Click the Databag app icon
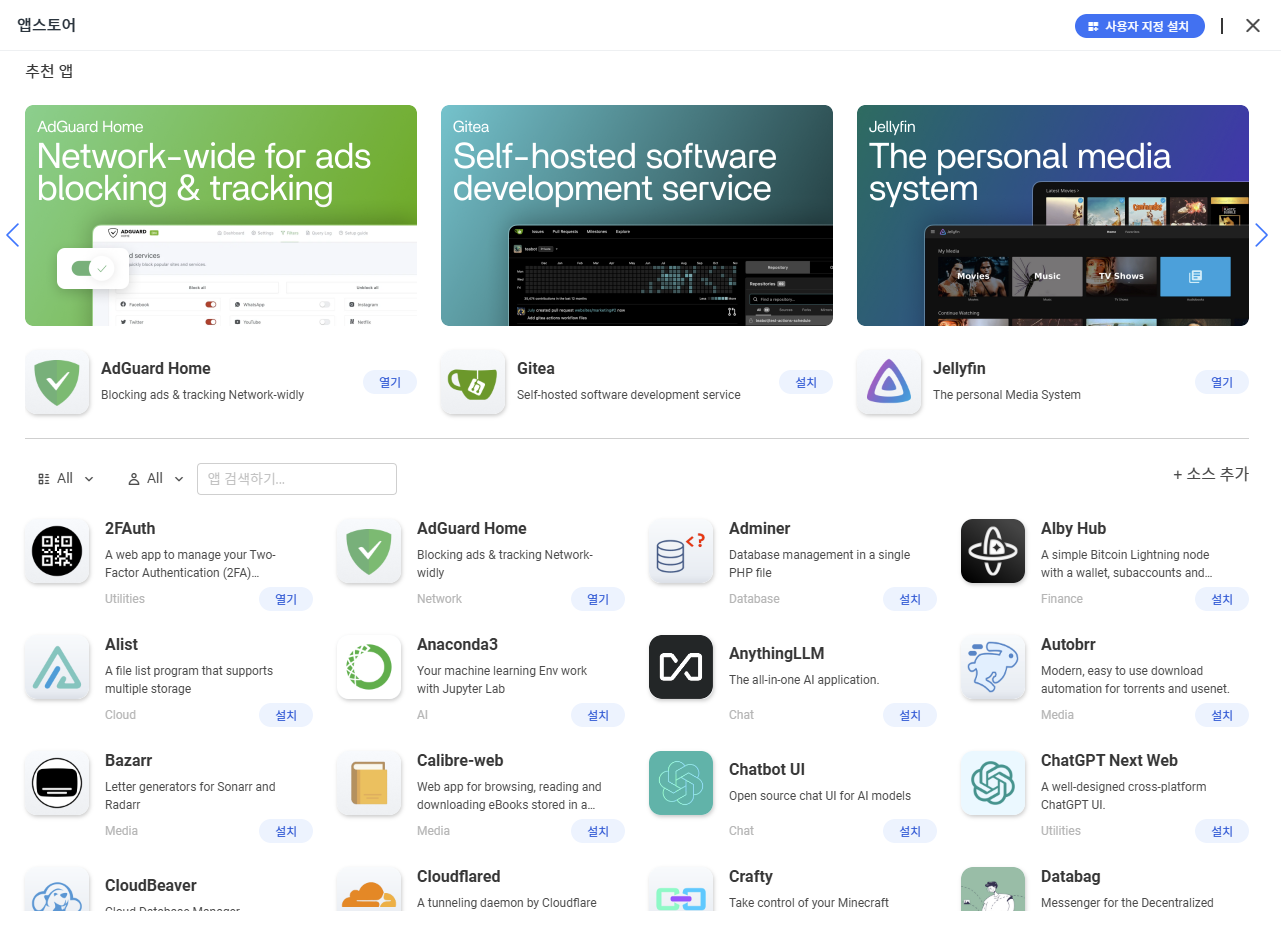 click(993, 889)
